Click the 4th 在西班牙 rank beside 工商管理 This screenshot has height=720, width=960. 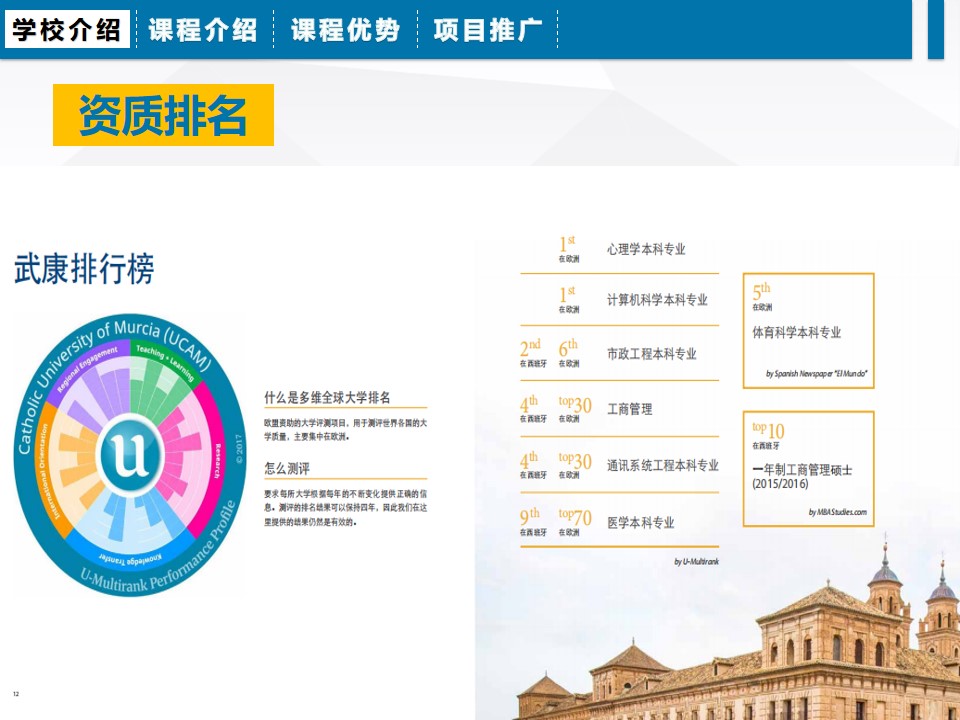click(x=533, y=408)
